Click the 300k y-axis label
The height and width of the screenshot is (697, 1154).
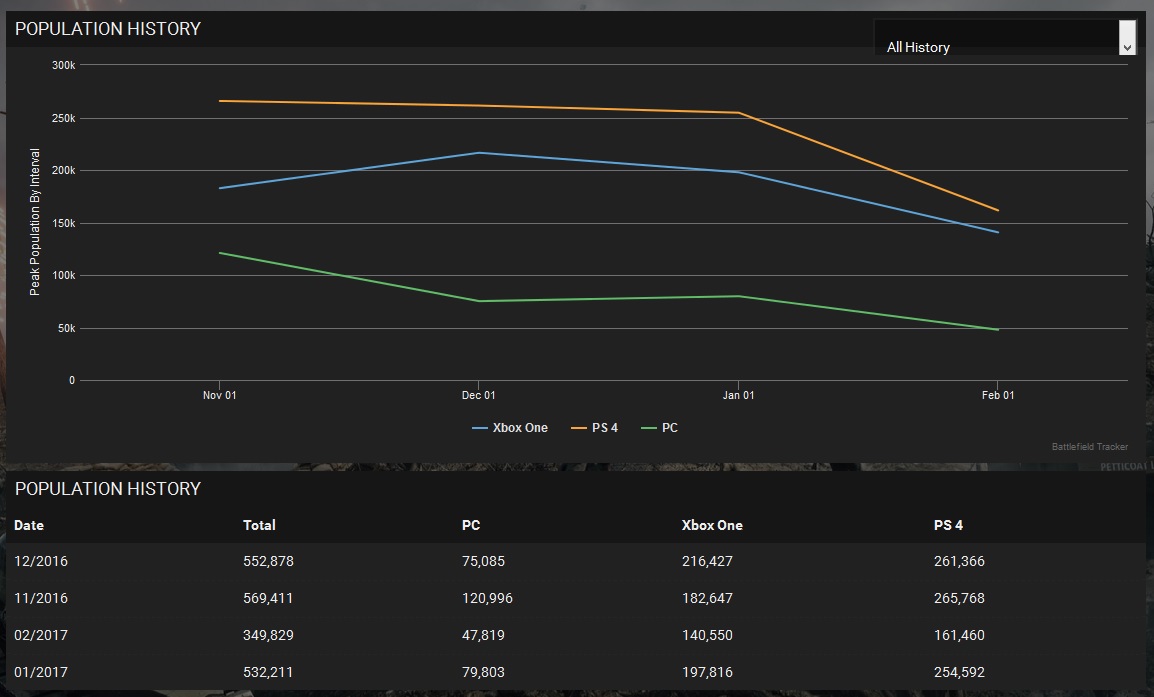click(63, 66)
